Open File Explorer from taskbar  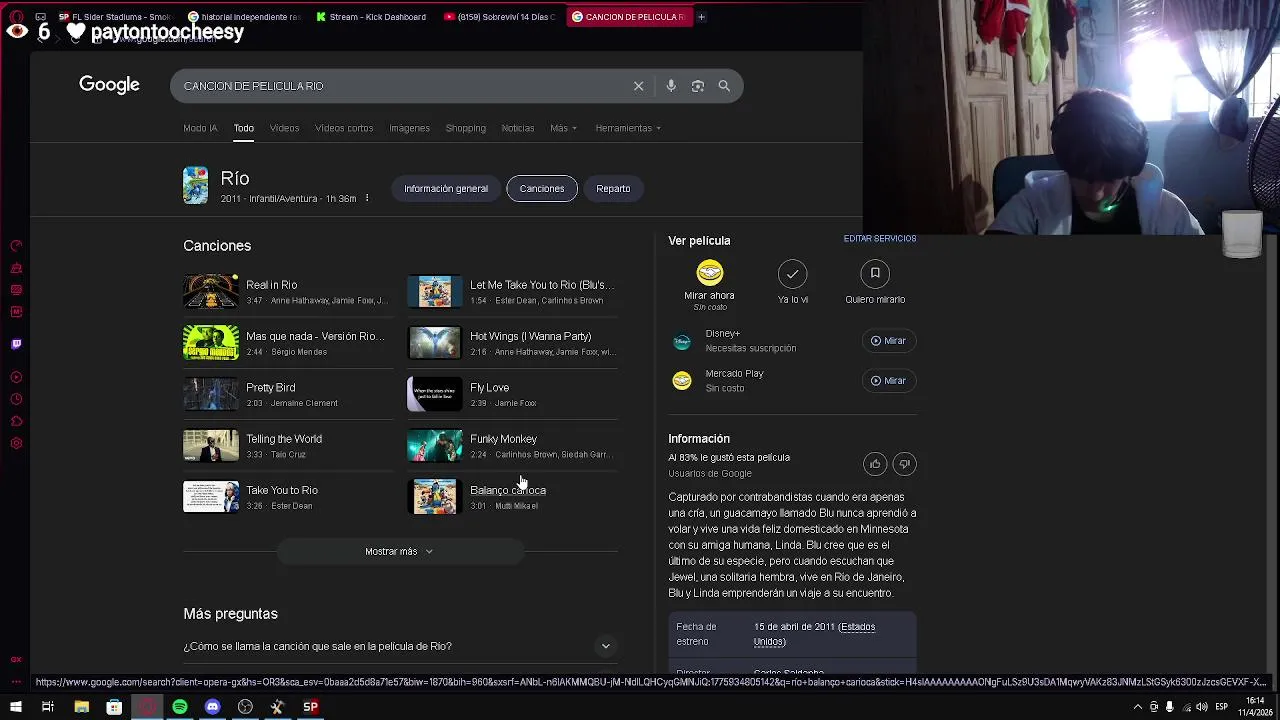(81, 707)
